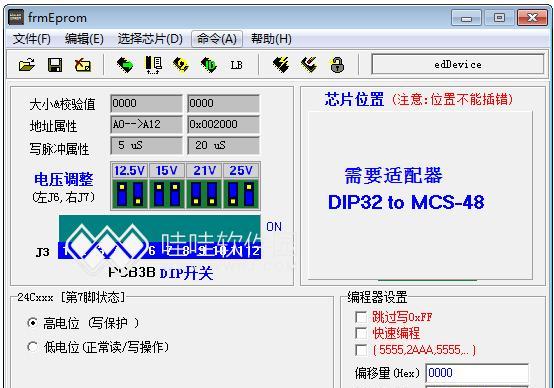Viewport: 554px width, 388px height.
Task: Click the 需要适配器 label
Action: (x=393, y=175)
